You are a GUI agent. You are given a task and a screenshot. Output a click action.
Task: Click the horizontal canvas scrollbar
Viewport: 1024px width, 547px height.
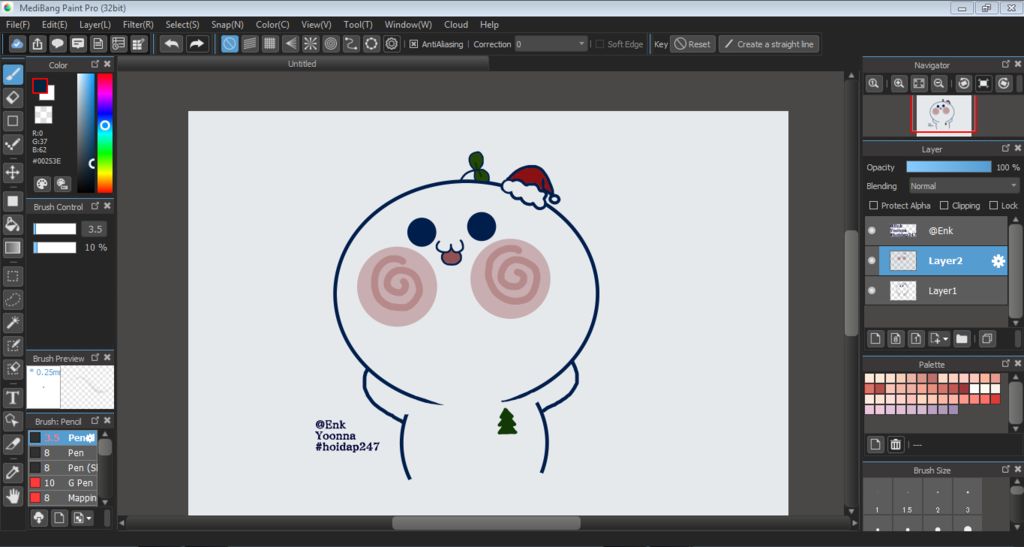coord(486,523)
